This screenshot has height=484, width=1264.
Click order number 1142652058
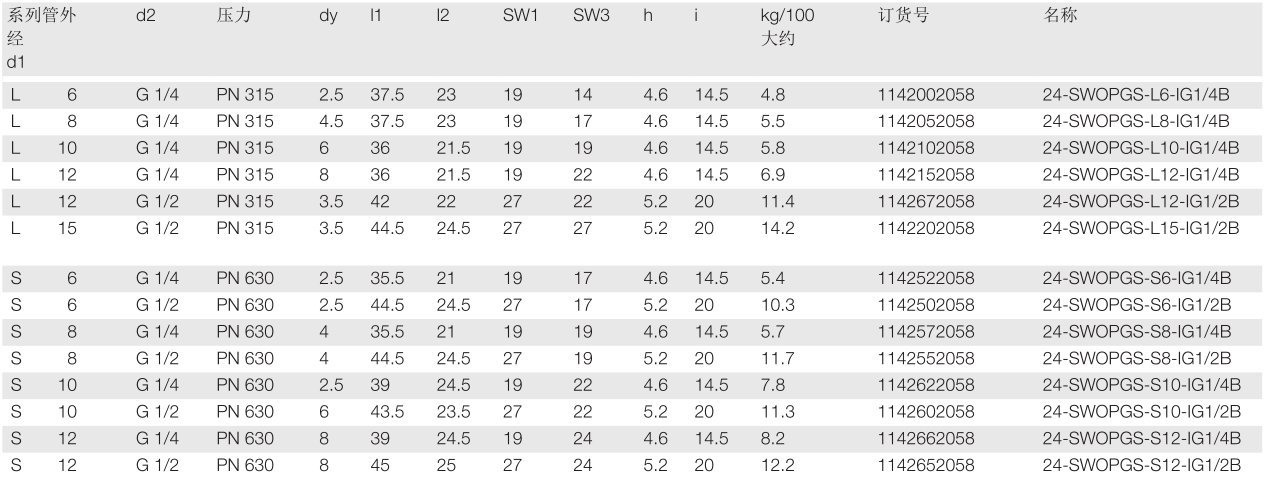[924, 465]
